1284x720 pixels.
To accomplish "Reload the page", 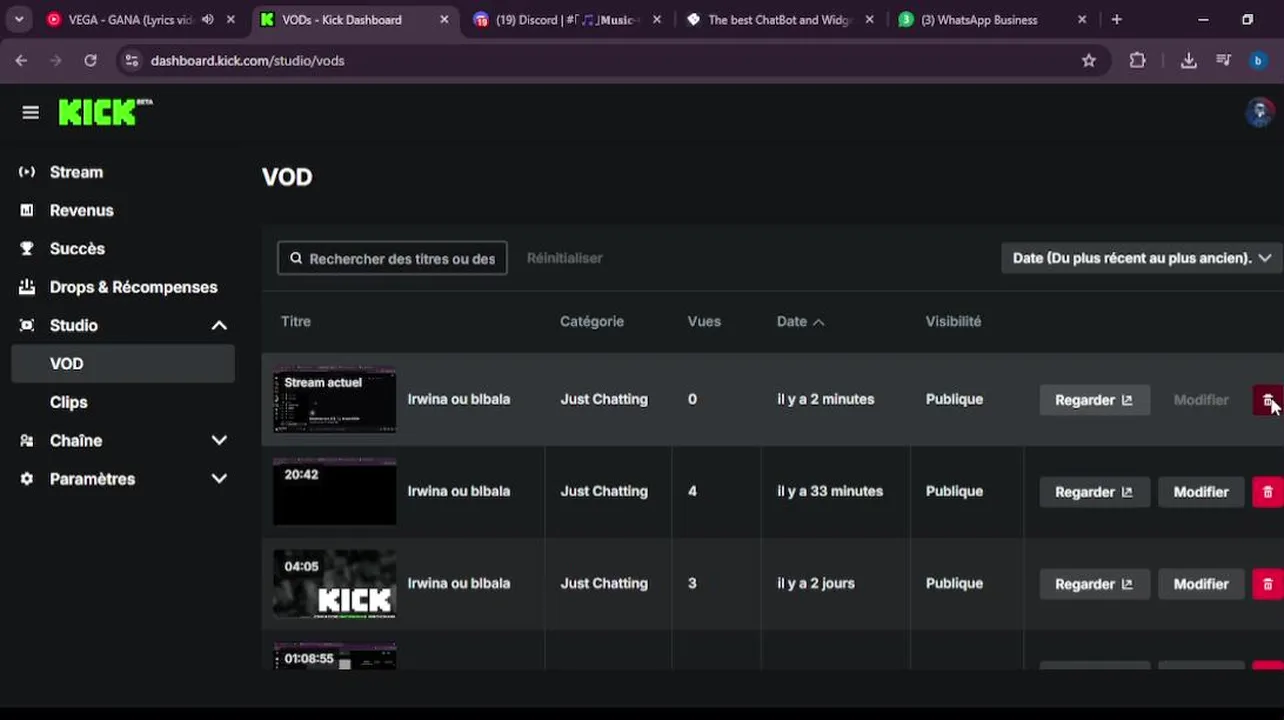I will 90,61.
